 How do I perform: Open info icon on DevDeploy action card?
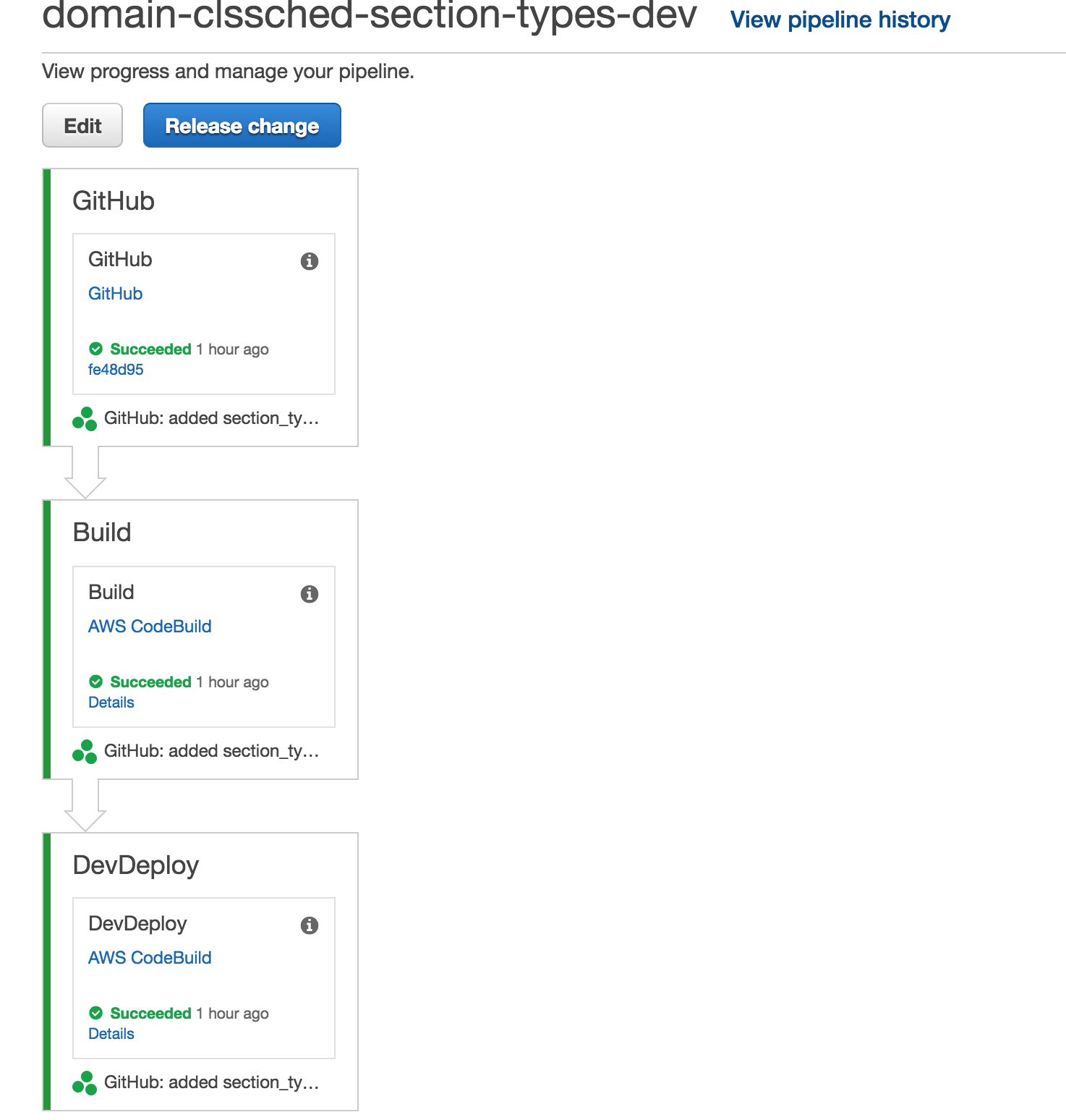(x=310, y=925)
